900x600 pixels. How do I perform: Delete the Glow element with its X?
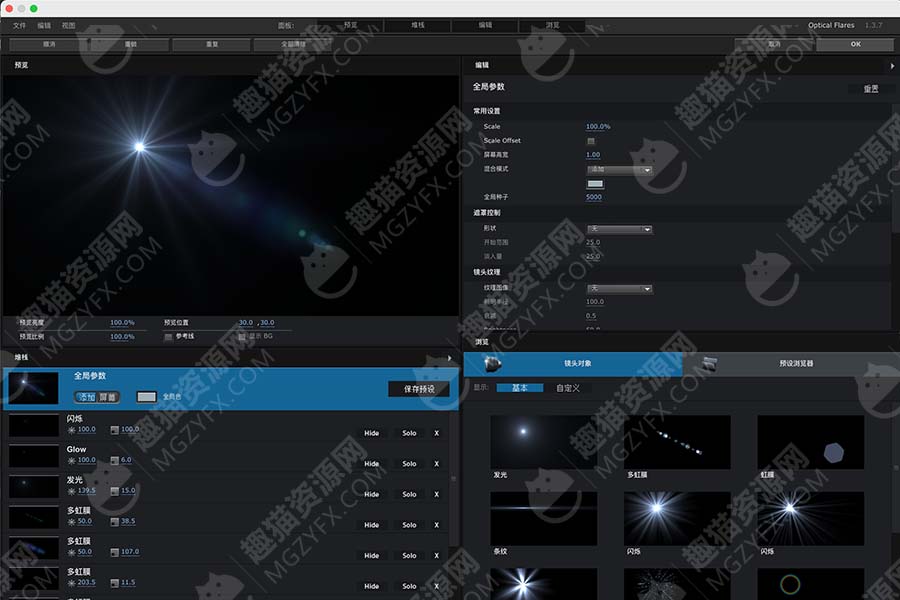tap(436, 464)
